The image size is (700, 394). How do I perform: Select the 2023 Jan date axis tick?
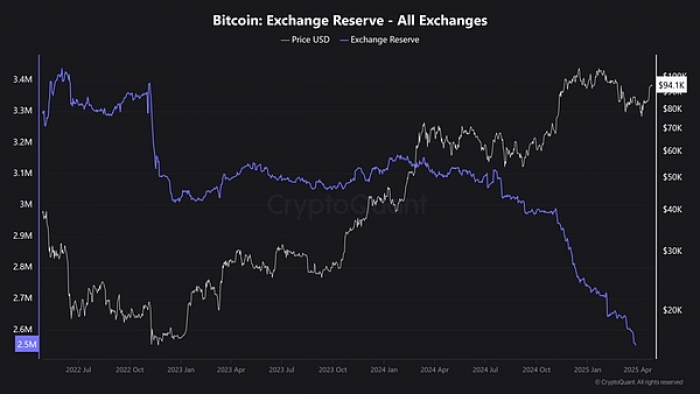[181, 370]
